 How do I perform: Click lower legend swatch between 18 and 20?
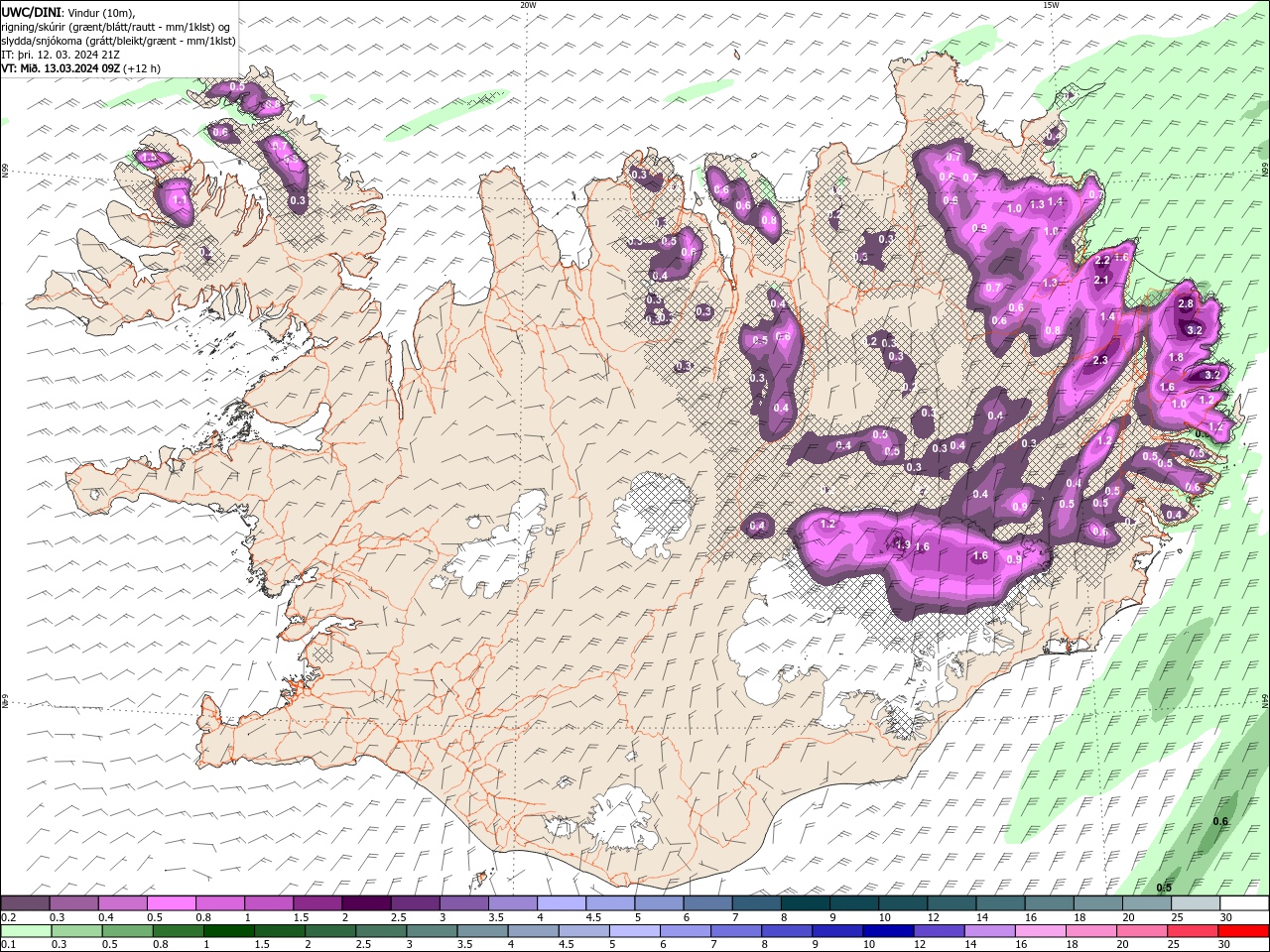pyautogui.click(x=1091, y=931)
